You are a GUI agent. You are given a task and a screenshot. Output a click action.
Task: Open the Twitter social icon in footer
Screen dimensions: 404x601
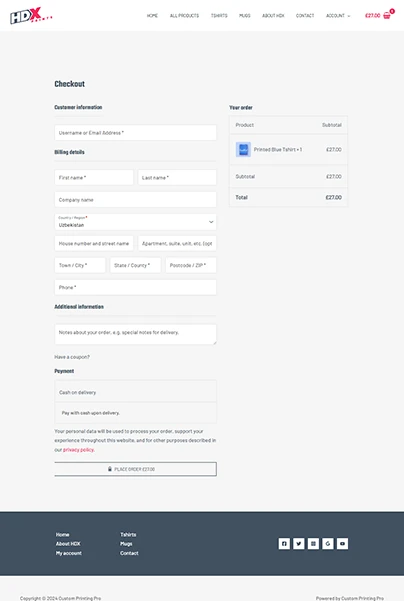[299, 544]
